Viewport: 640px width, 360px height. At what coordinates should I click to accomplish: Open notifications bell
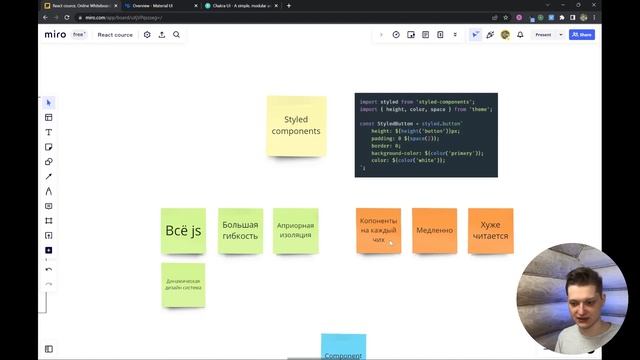click(x=520, y=35)
